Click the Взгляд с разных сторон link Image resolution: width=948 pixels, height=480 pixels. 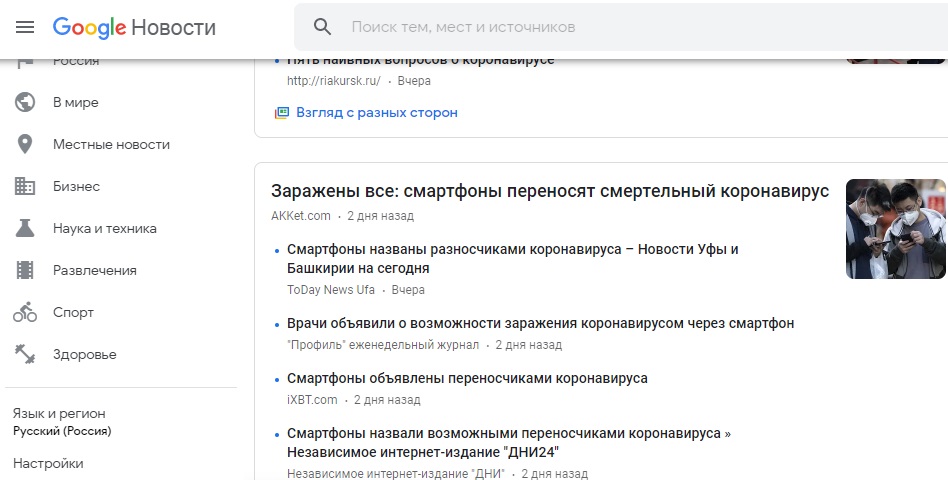[x=377, y=112]
